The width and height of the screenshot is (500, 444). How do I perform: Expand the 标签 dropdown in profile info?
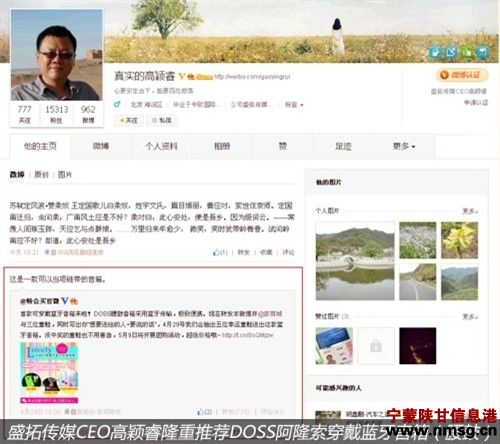[294, 105]
